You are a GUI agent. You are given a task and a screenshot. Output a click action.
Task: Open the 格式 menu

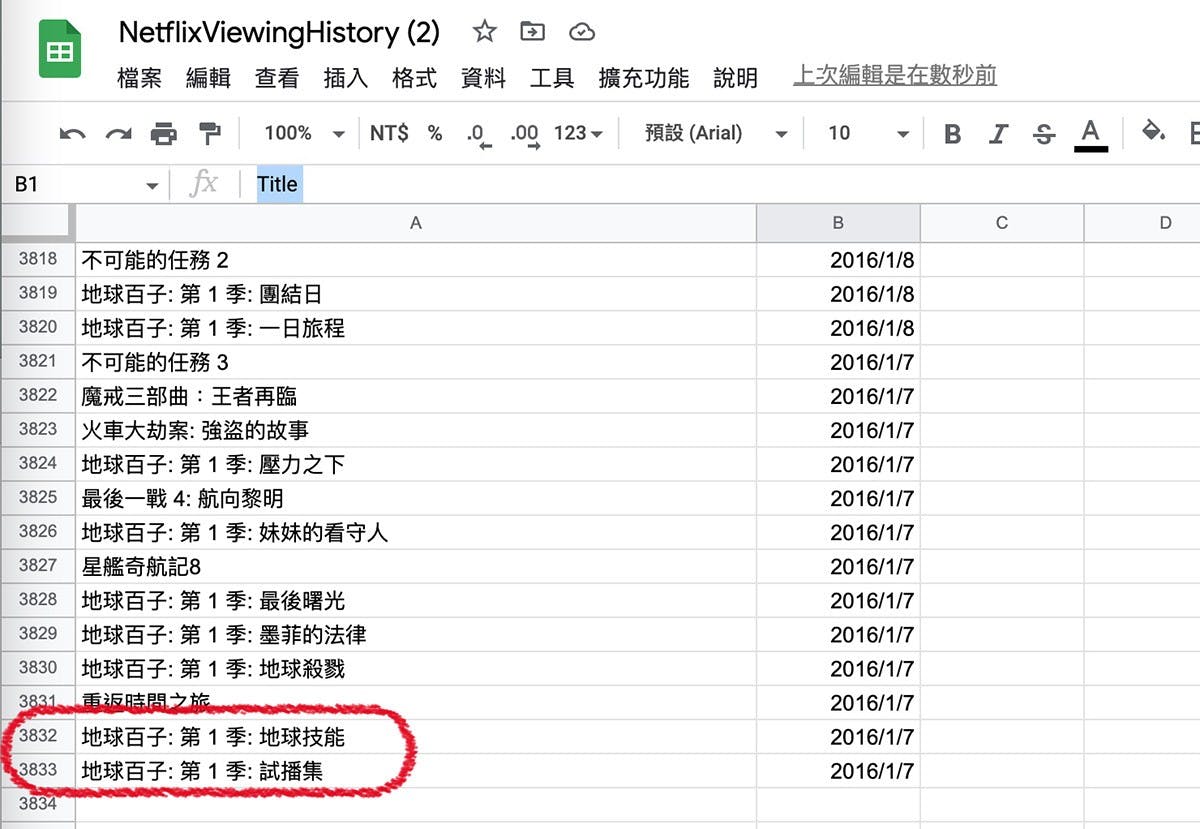click(415, 78)
